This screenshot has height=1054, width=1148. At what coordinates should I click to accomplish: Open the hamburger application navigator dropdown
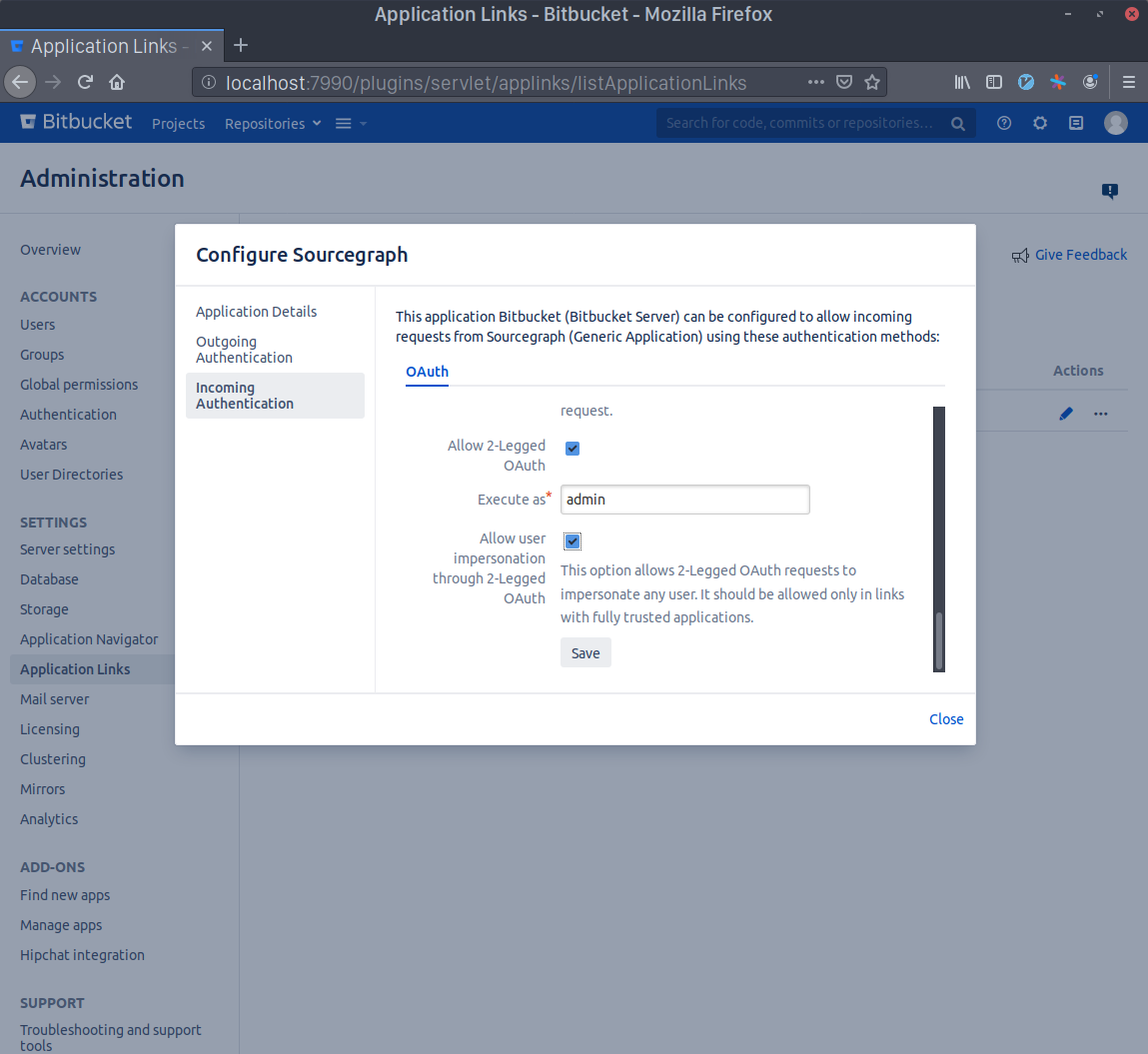click(351, 124)
